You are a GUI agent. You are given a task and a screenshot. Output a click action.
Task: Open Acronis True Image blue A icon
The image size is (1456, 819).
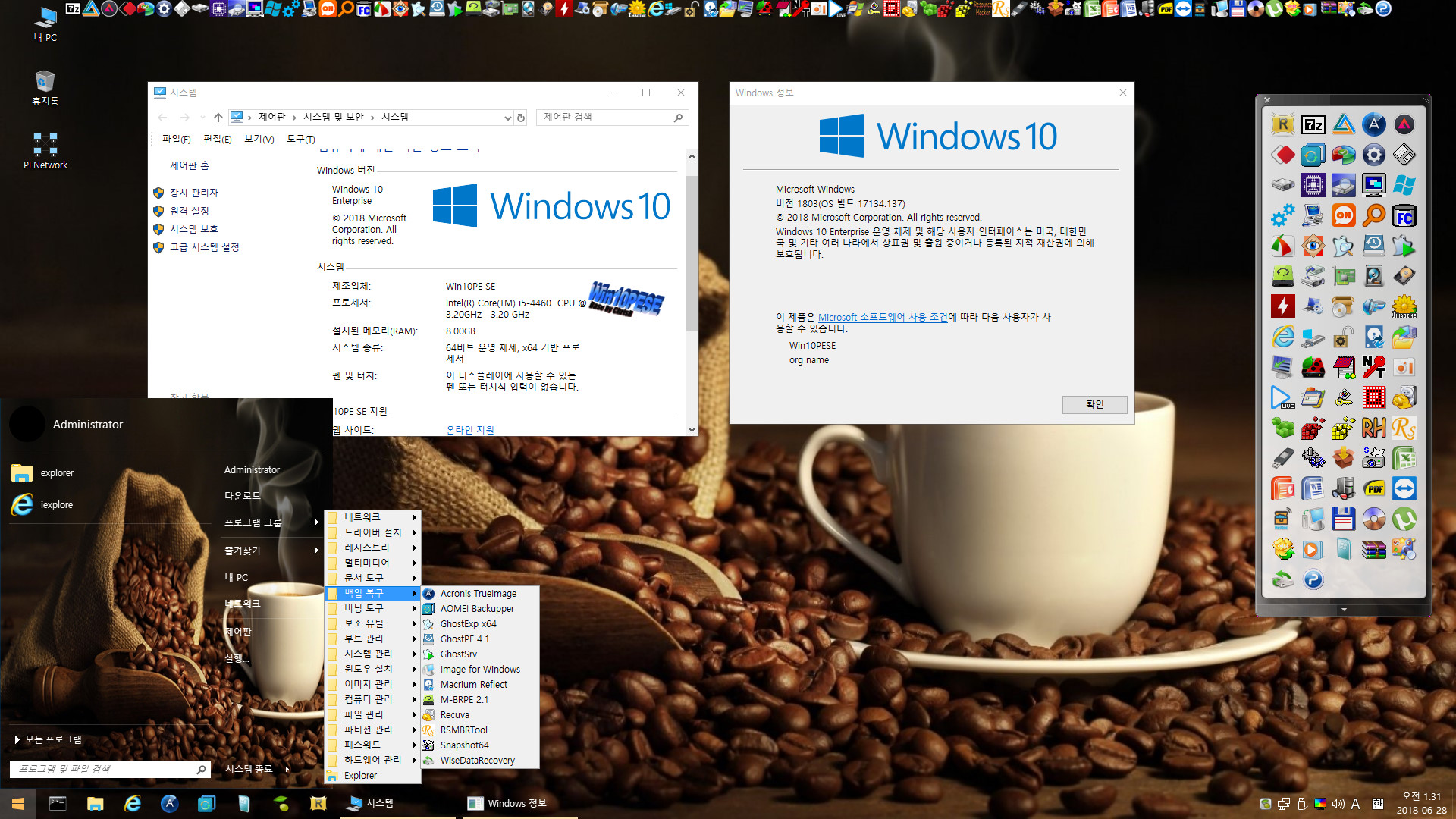pyautogui.click(x=1373, y=124)
